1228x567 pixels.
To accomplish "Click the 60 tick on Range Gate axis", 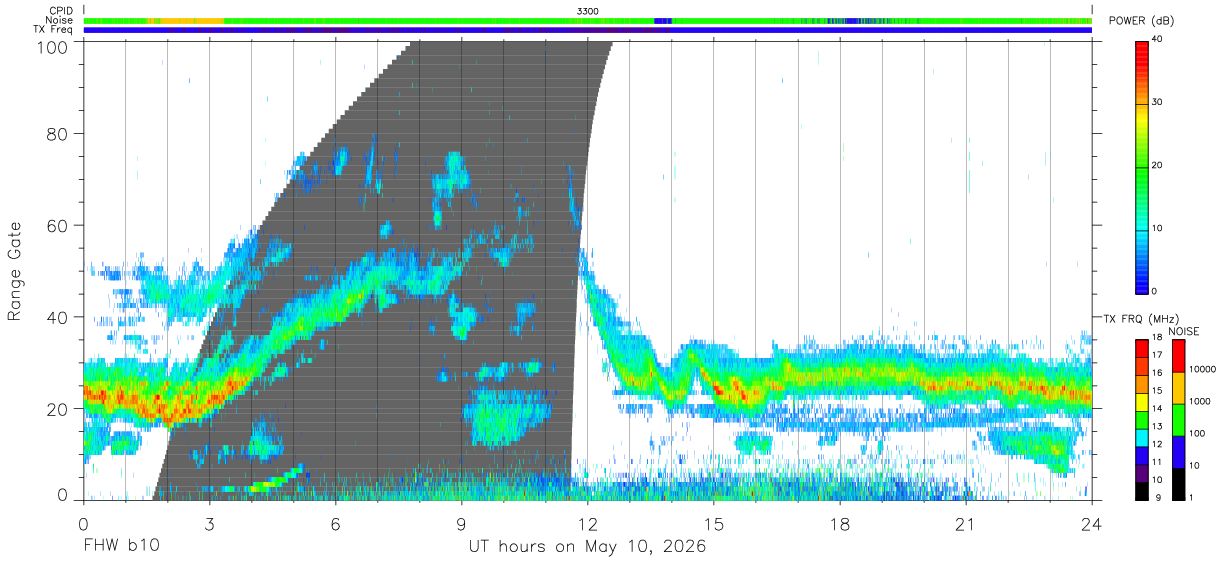I will click(58, 226).
